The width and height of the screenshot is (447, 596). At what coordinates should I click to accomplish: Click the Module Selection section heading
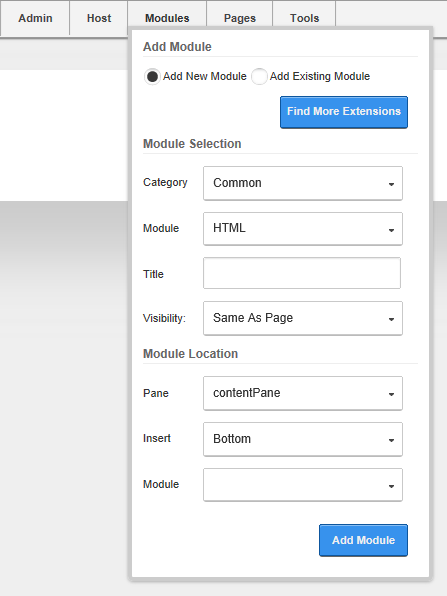click(192, 144)
